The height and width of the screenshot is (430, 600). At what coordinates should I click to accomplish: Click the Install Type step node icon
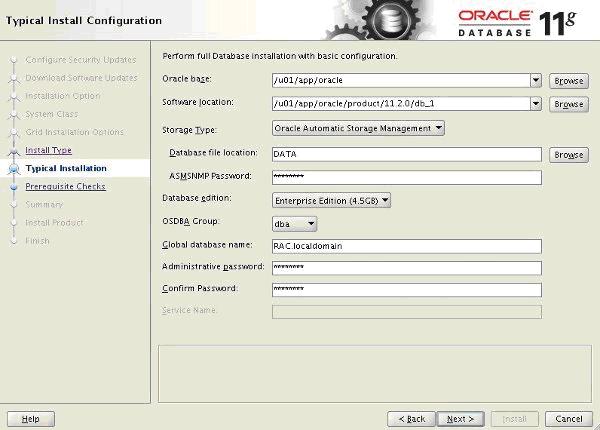[14, 151]
